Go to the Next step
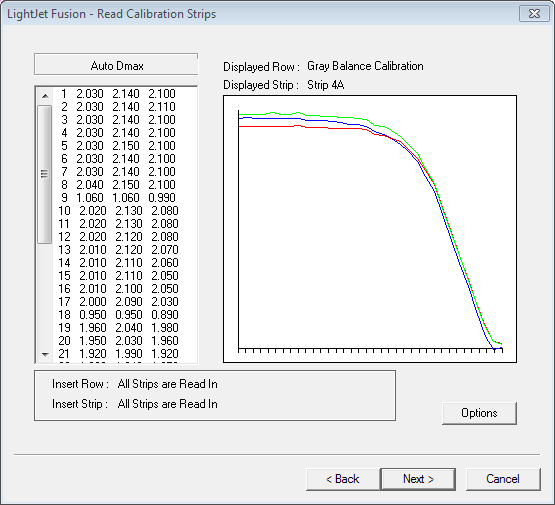Screen dimensions: 555x505 coord(418,479)
